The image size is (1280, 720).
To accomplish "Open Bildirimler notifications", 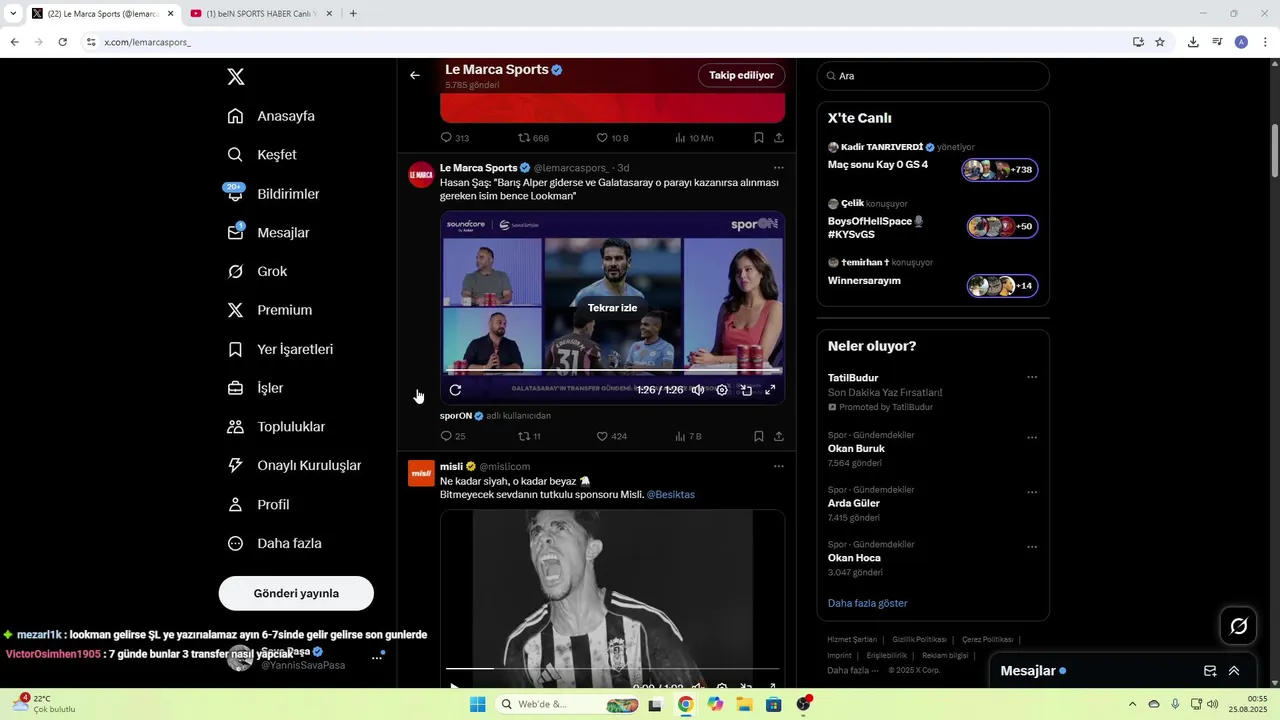I will point(273,194).
